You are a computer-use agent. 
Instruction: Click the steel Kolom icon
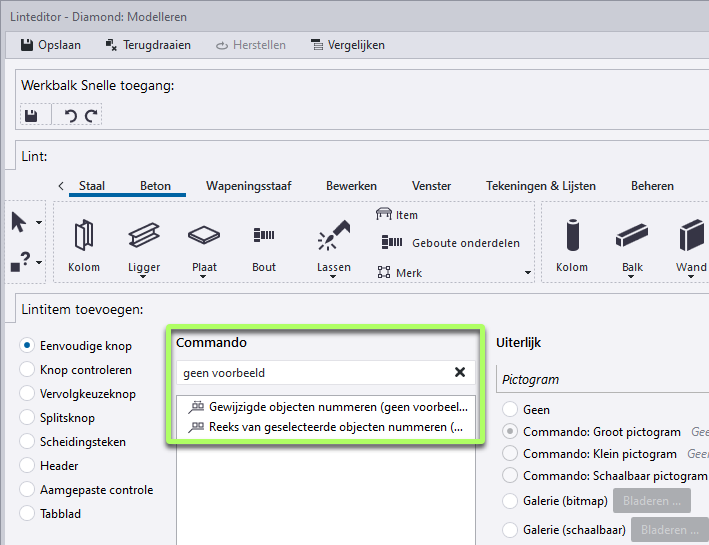pyautogui.click(x=84, y=237)
